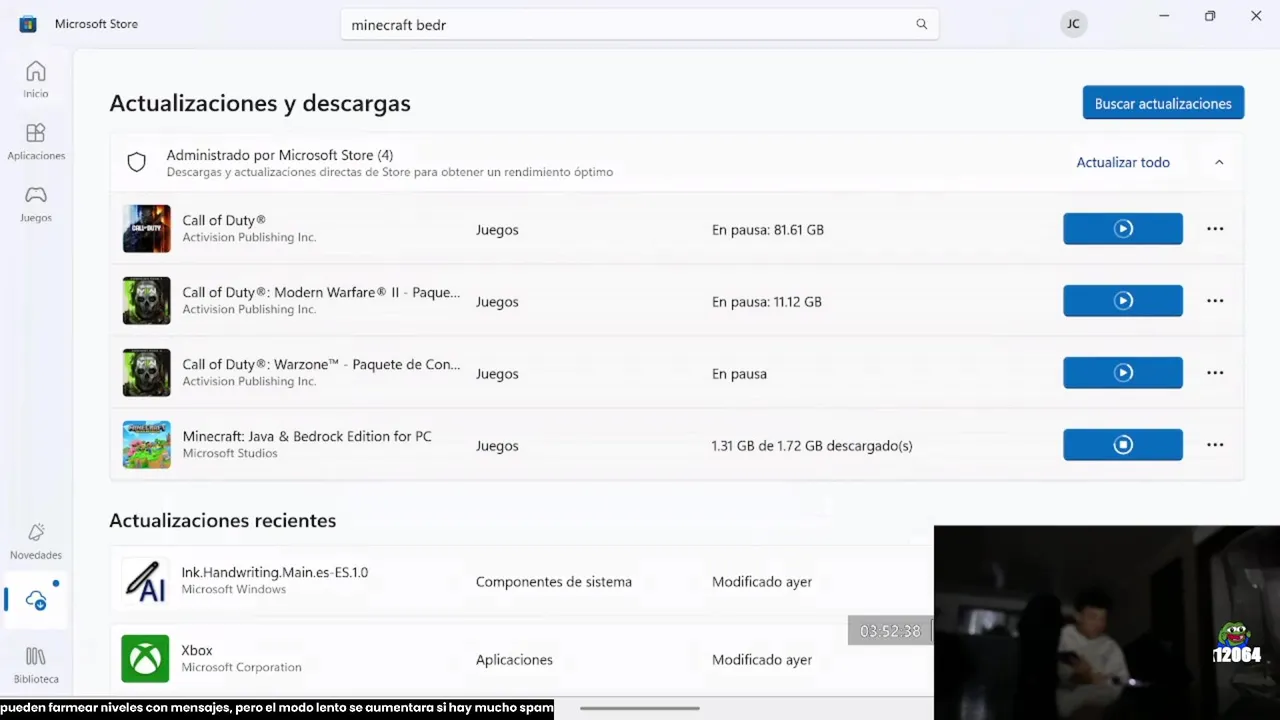The width and height of the screenshot is (1280, 720).
Task: Open Call of Duty®: Modern Warfare® II title
Action: pyautogui.click(x=321, y=292)
